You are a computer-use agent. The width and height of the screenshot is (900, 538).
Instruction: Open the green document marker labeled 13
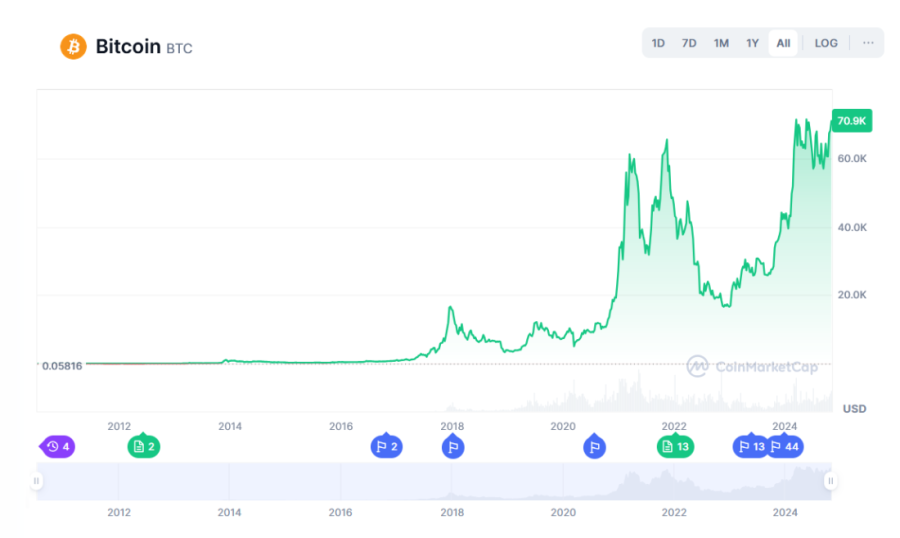(x=675, y=446)
